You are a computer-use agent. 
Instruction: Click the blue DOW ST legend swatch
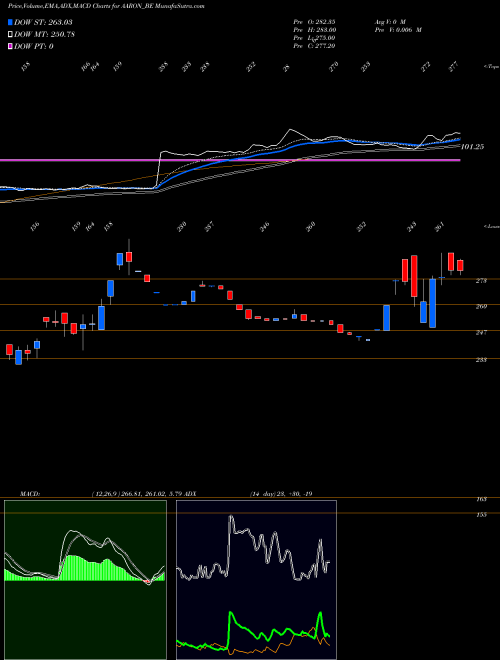click(x=10, y=22)
